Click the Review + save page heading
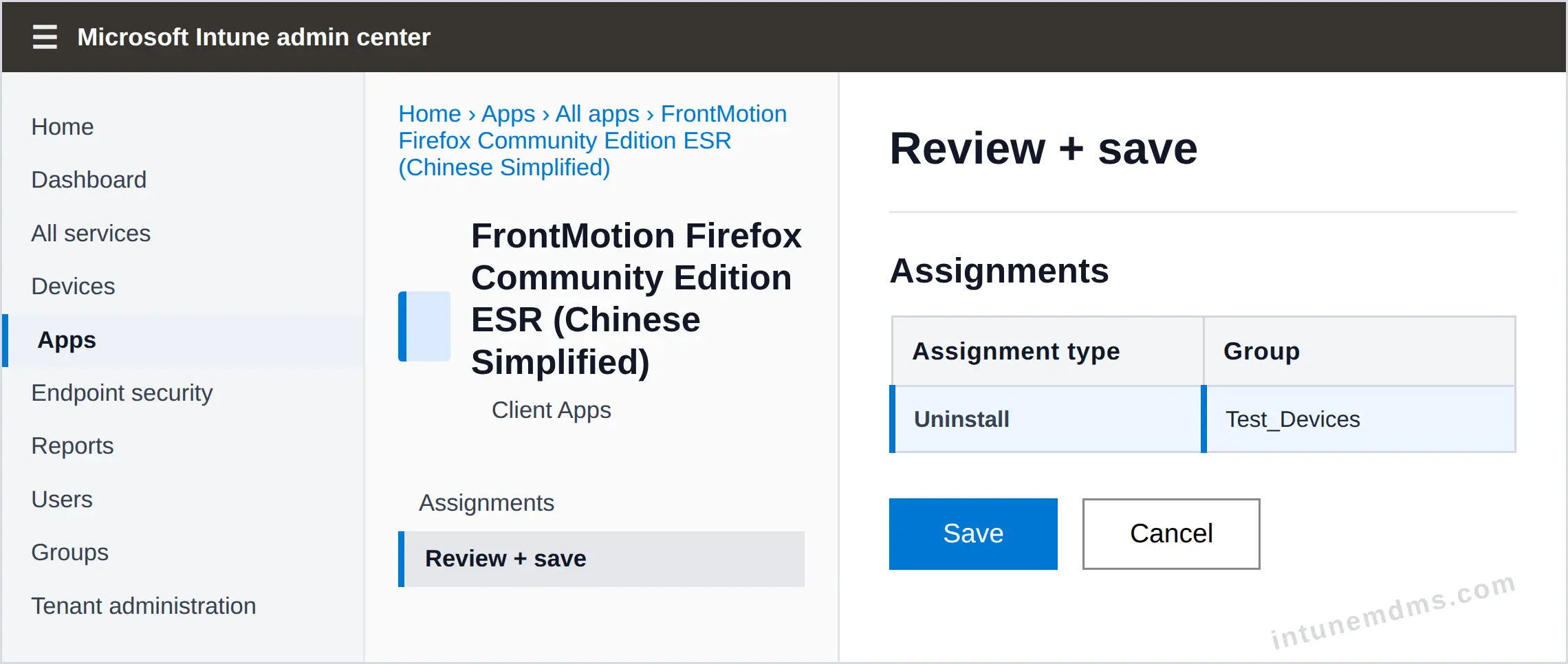Viewport: 1568px width, 664px height. click(1043, 148)
